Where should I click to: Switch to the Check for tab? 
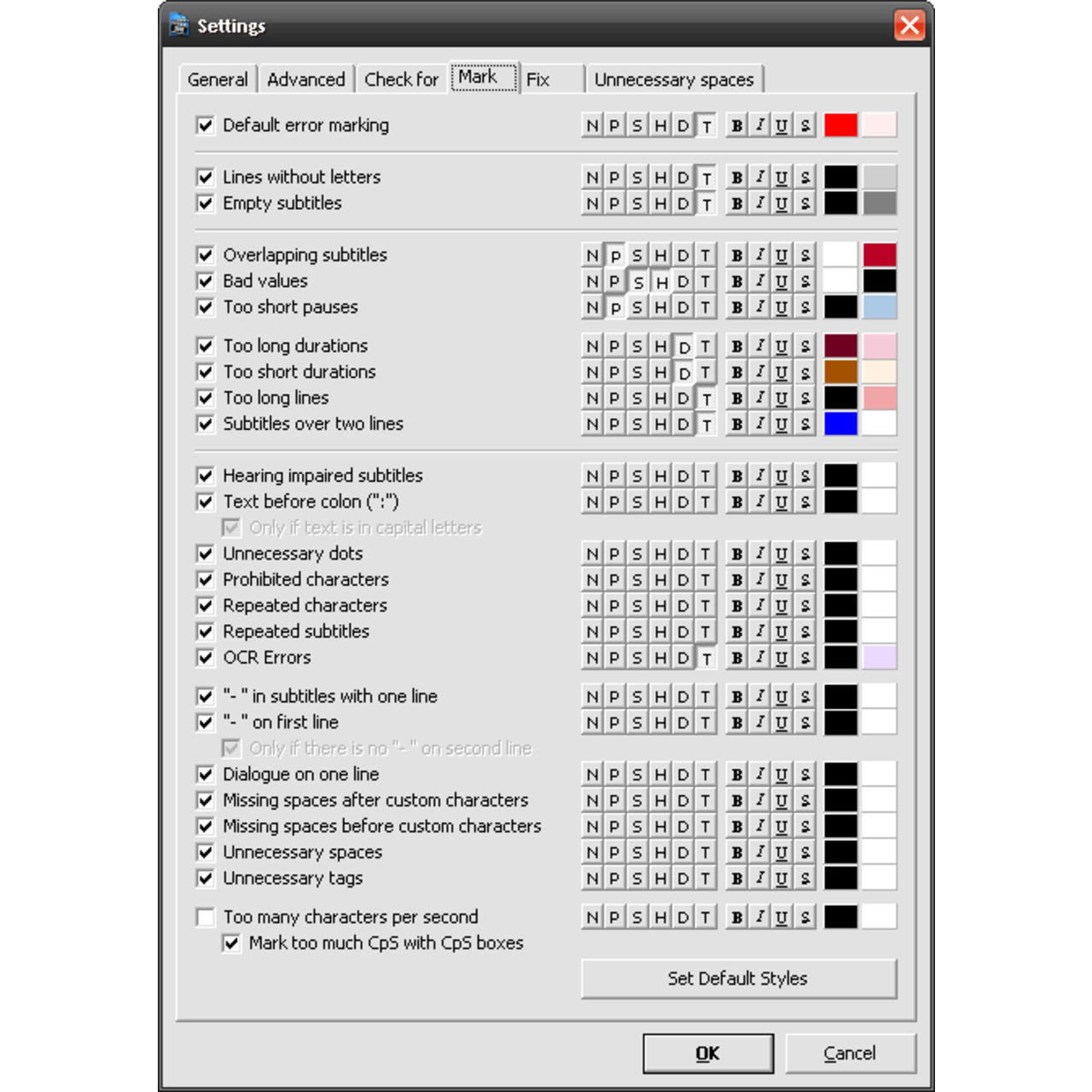coord(401,79)
